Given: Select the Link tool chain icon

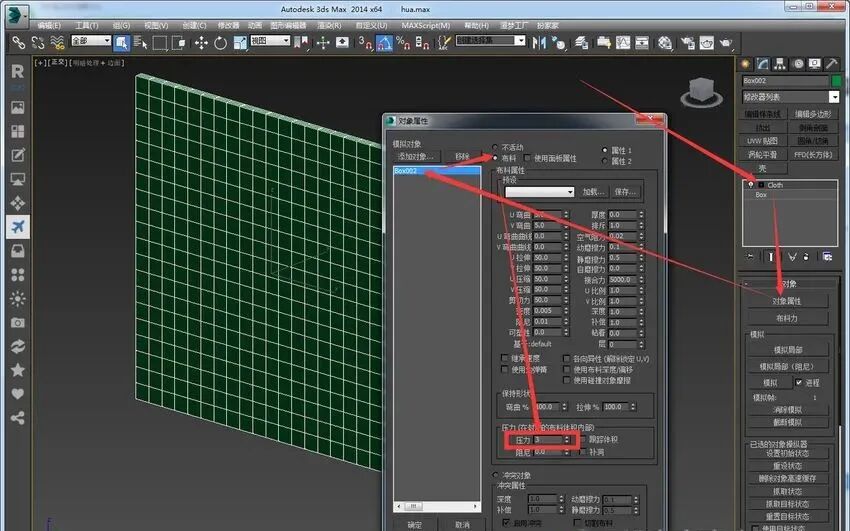Looking at the screenshot, I should pos(18,42).
